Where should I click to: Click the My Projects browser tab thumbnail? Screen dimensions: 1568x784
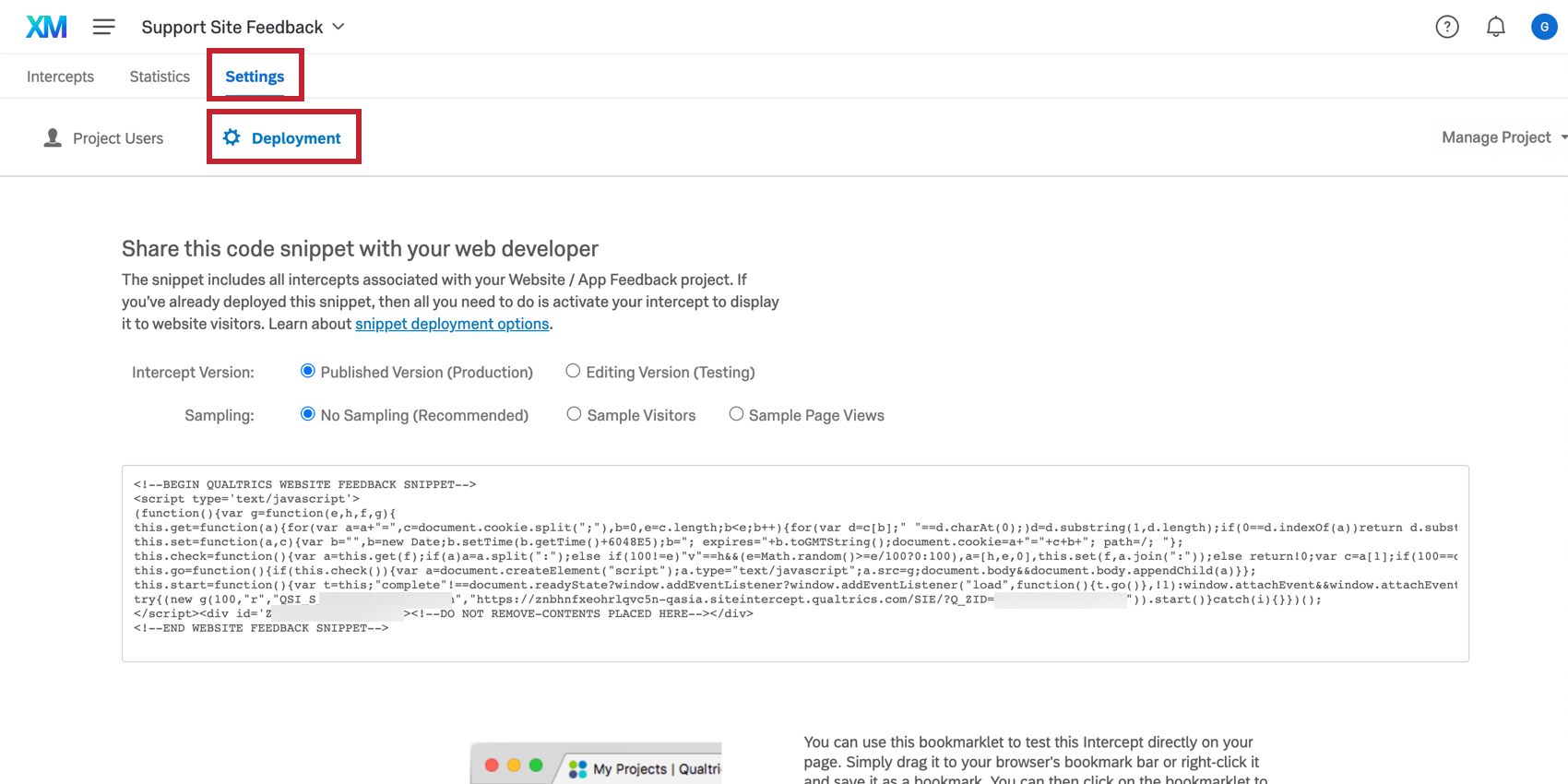point(596,764)
